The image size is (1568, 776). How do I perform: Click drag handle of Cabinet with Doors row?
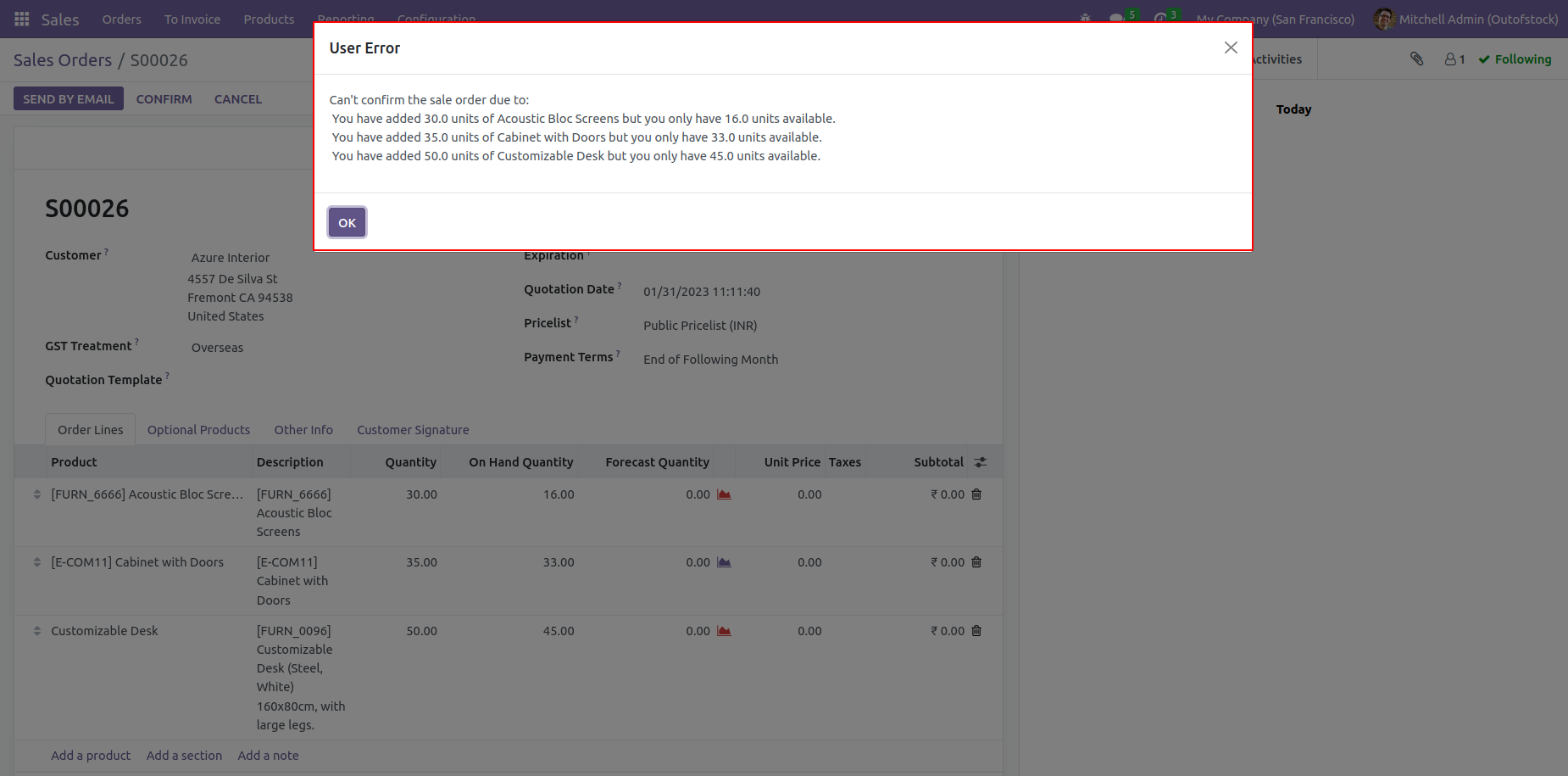tap(36, 562)
